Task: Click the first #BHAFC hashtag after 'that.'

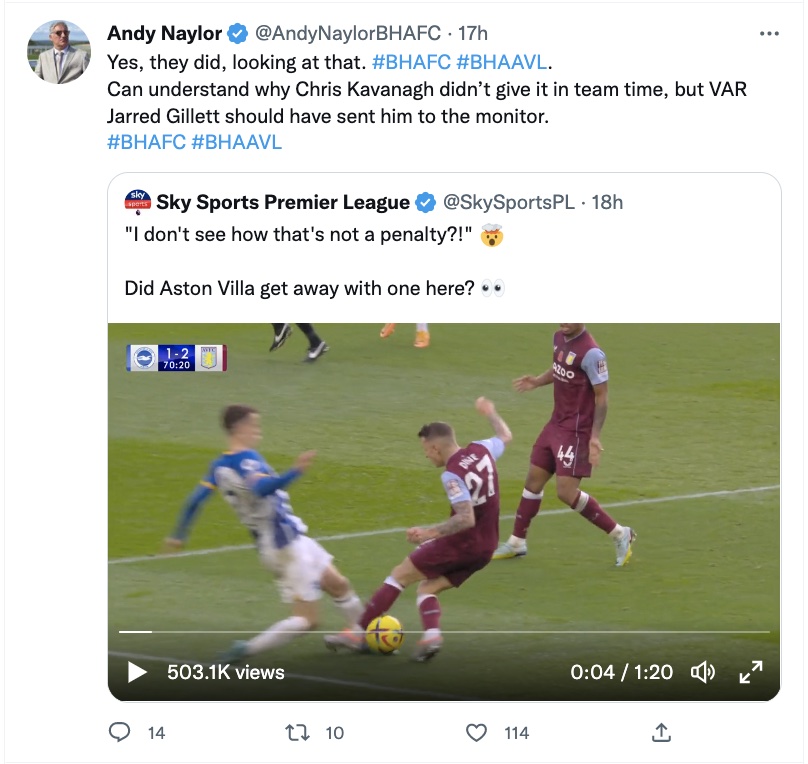Action: [x=411, y=62]
